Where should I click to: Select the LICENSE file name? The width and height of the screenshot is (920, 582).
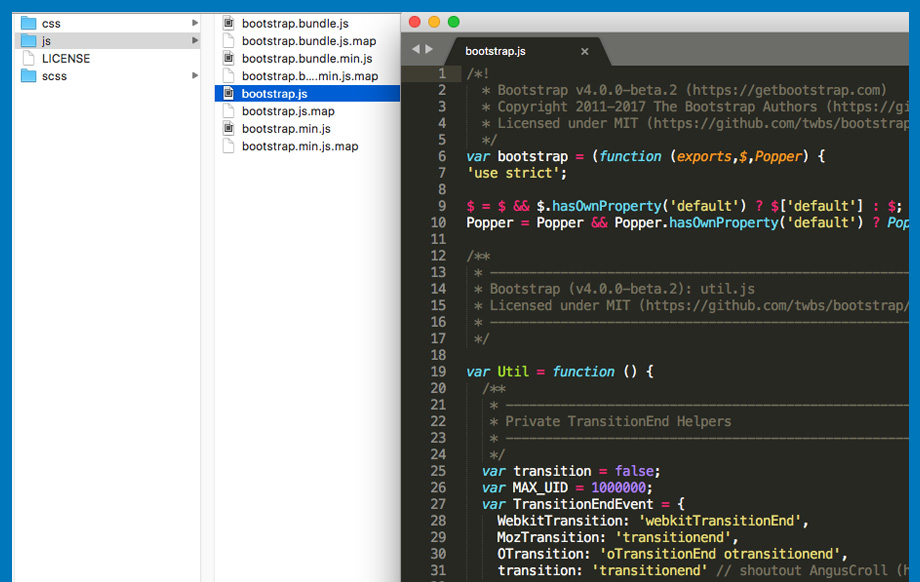66,59
